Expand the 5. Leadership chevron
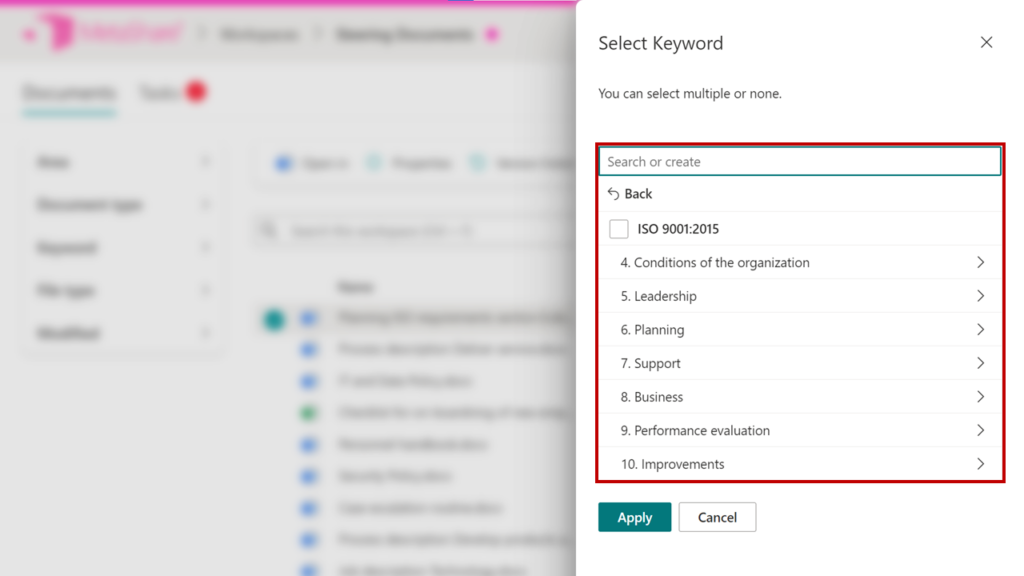 coord(980,296)
